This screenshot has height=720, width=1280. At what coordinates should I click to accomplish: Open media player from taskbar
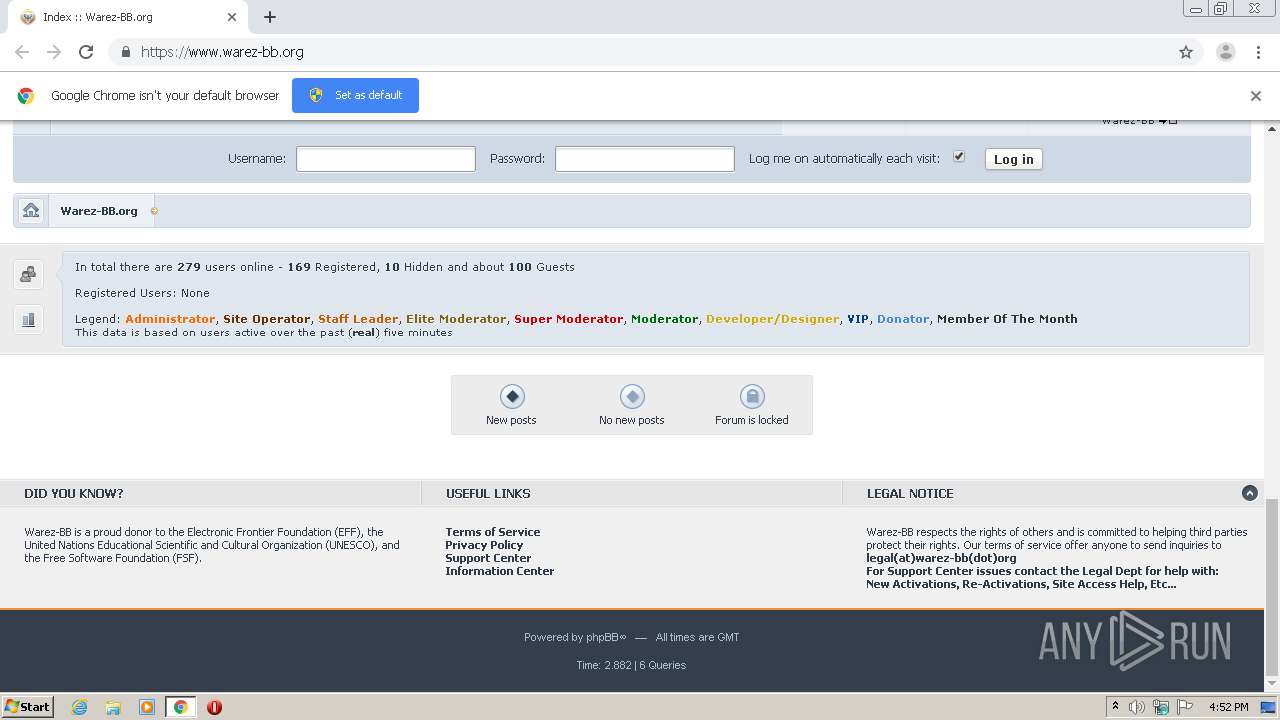pyautogui.click(x=147, y=707)
